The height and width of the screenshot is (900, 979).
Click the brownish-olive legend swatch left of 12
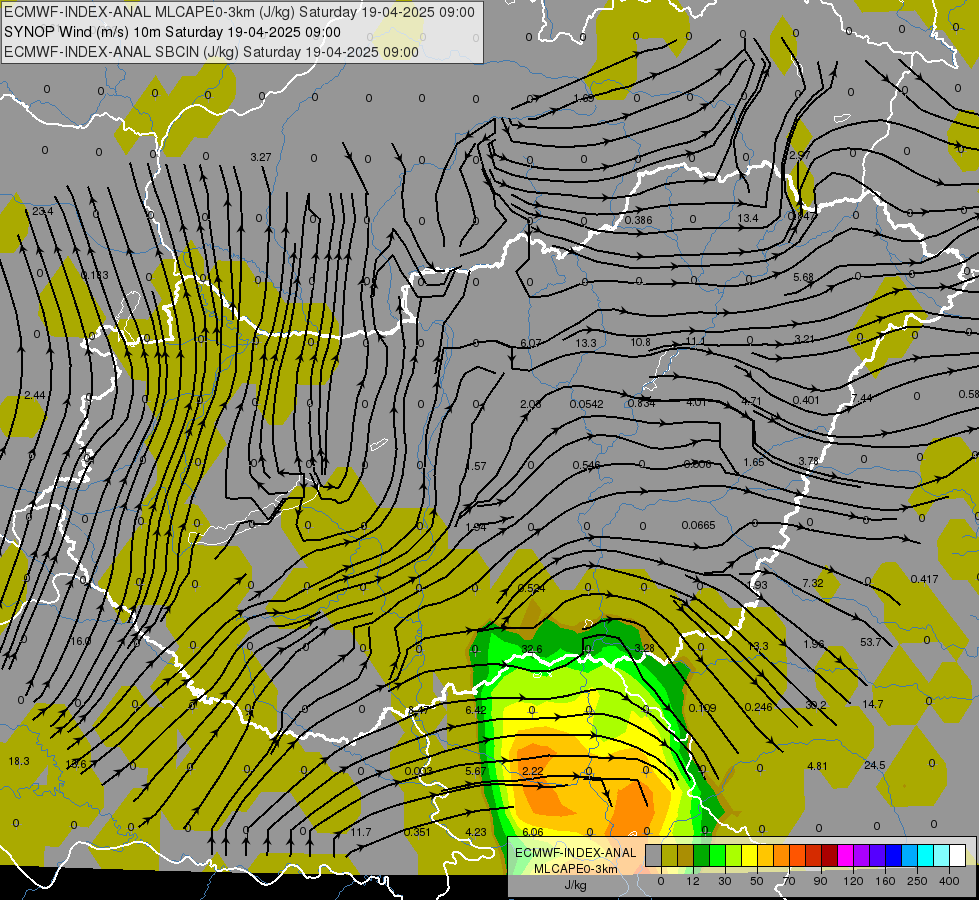(686, 855)
